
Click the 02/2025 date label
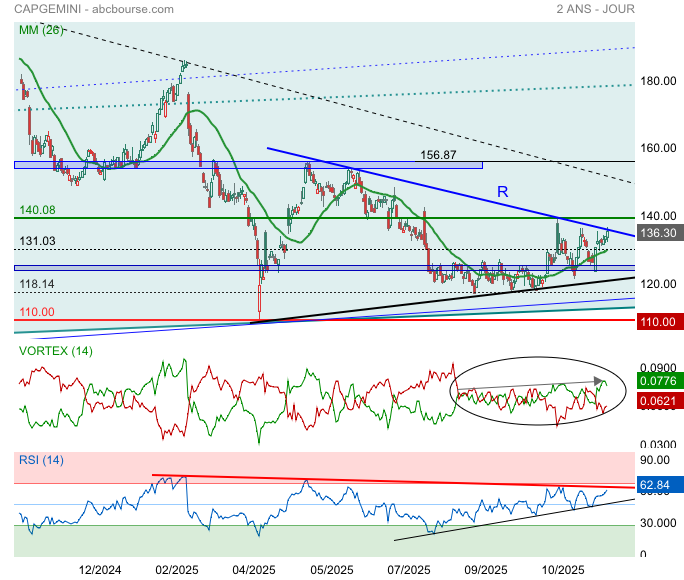177,570
